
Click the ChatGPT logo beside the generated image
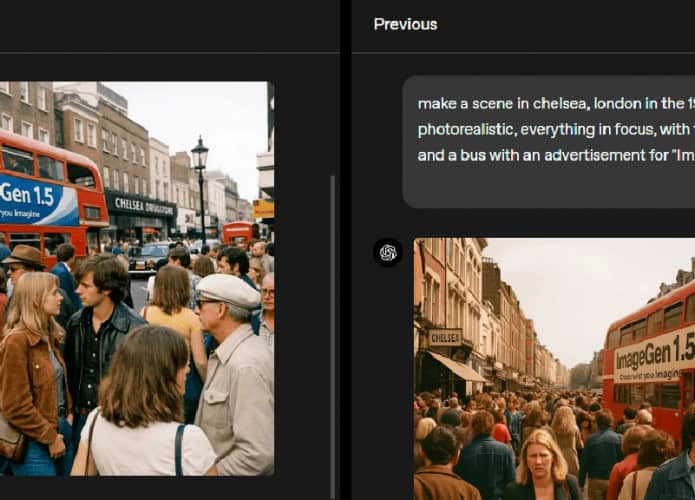pyautogui.click(x=388, y=252)
